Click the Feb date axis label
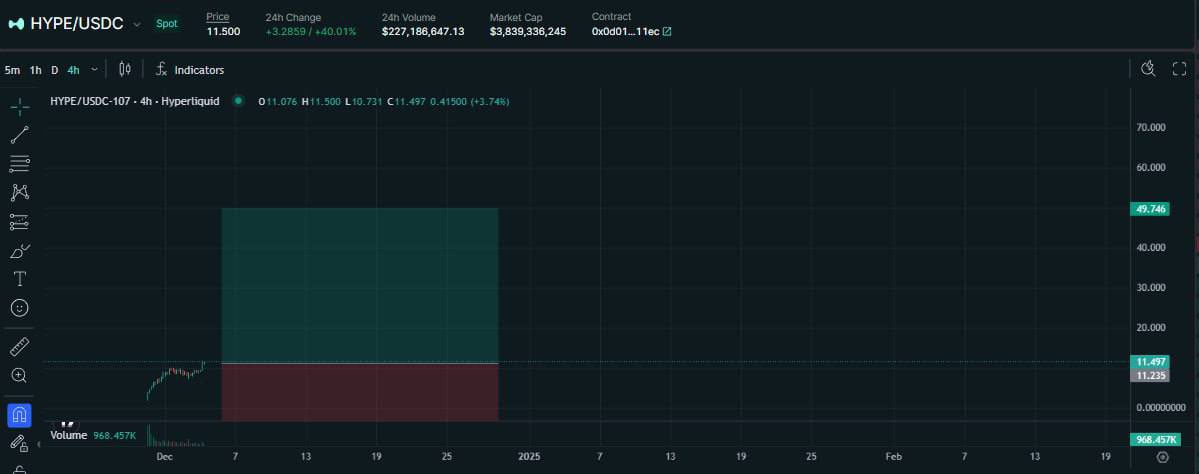The image size is (1199, 474). (x=893, y=456)
